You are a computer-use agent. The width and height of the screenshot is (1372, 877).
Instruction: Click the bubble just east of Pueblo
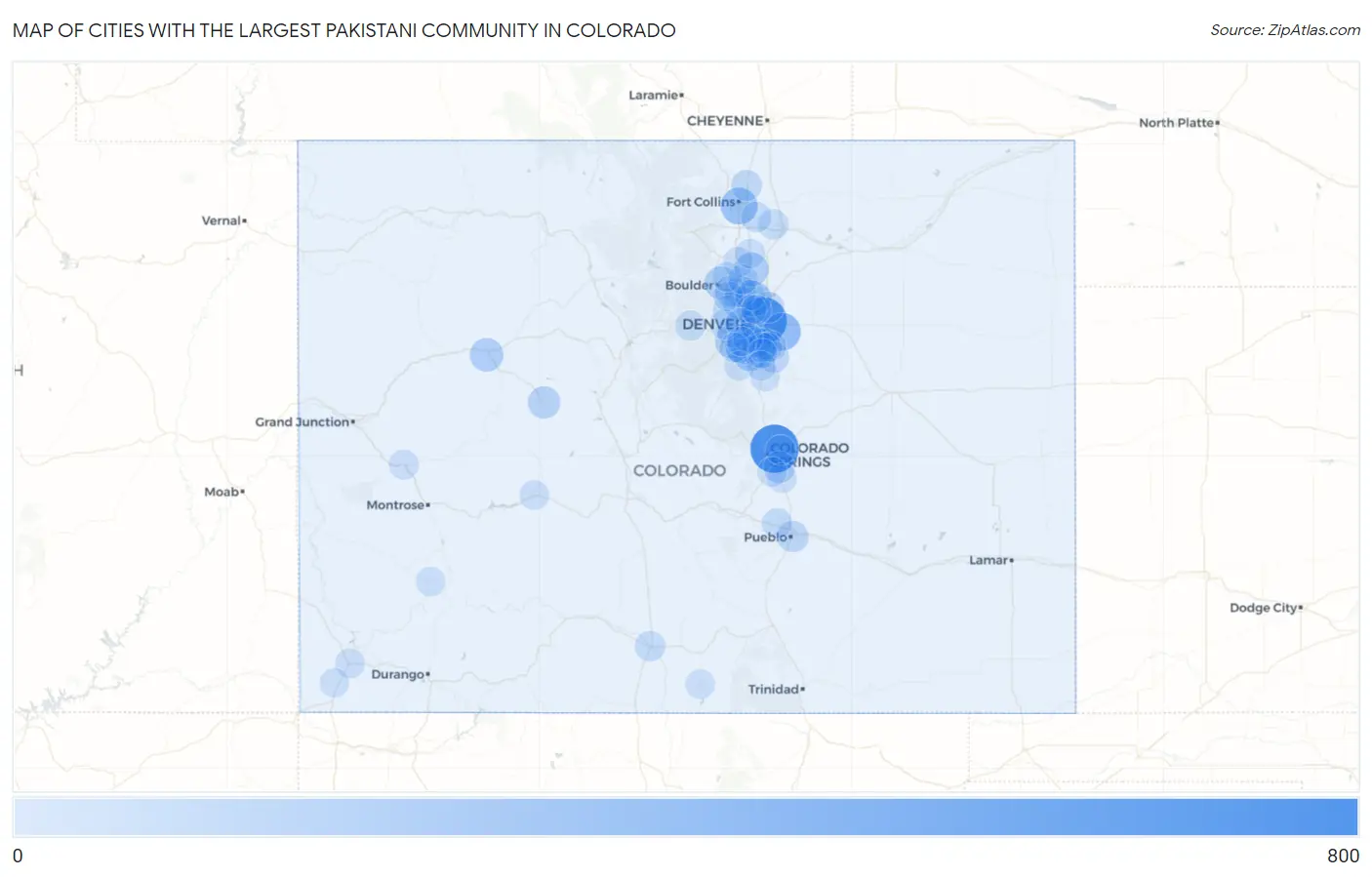point(793,536)
